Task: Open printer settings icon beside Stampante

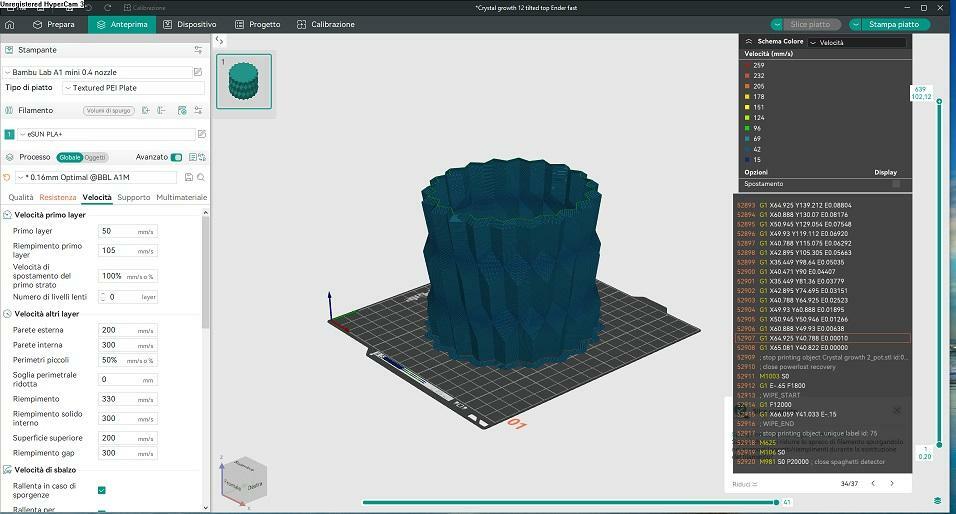Action: click(x=198, y=49)
